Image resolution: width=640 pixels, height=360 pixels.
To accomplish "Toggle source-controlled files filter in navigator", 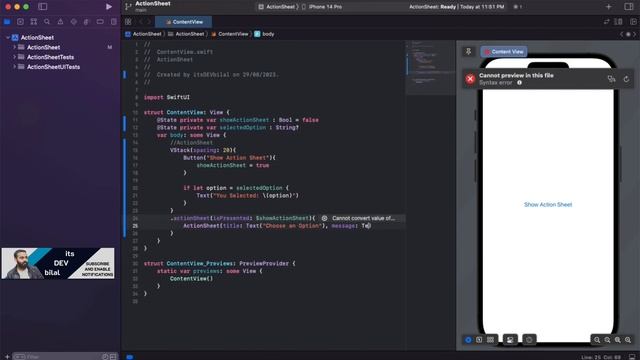I will tap(113, 356).
